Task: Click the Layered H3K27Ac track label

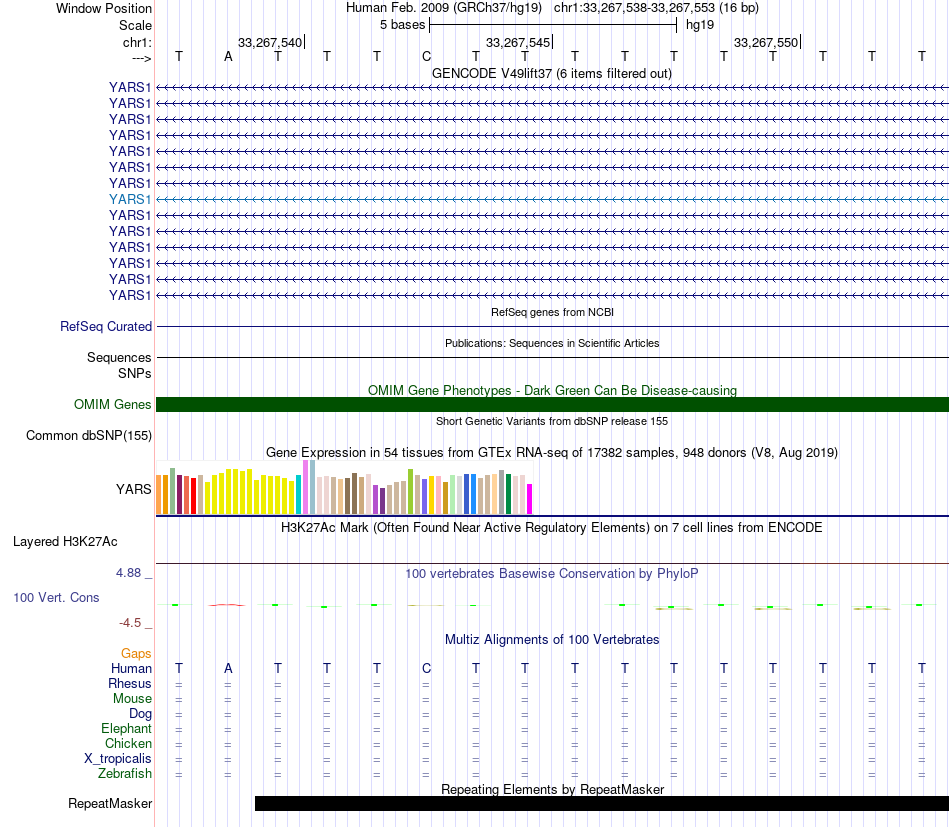Action: [x=65, y=542]
